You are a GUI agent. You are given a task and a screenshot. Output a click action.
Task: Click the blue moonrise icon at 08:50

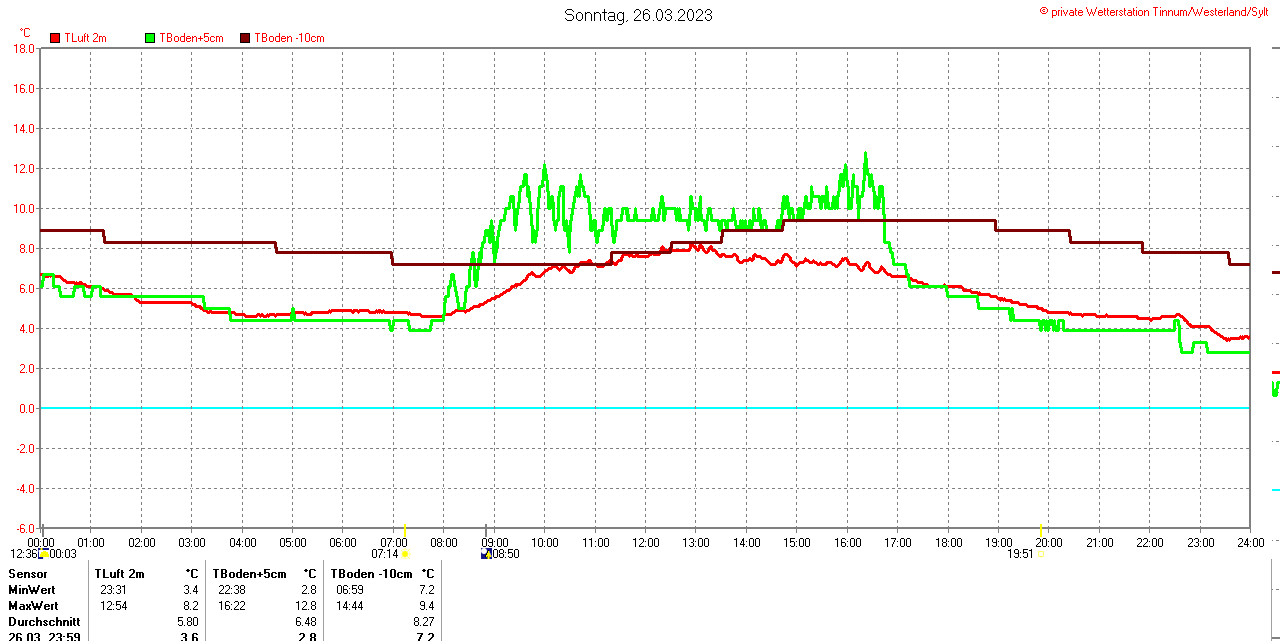(x=486, y=553)
